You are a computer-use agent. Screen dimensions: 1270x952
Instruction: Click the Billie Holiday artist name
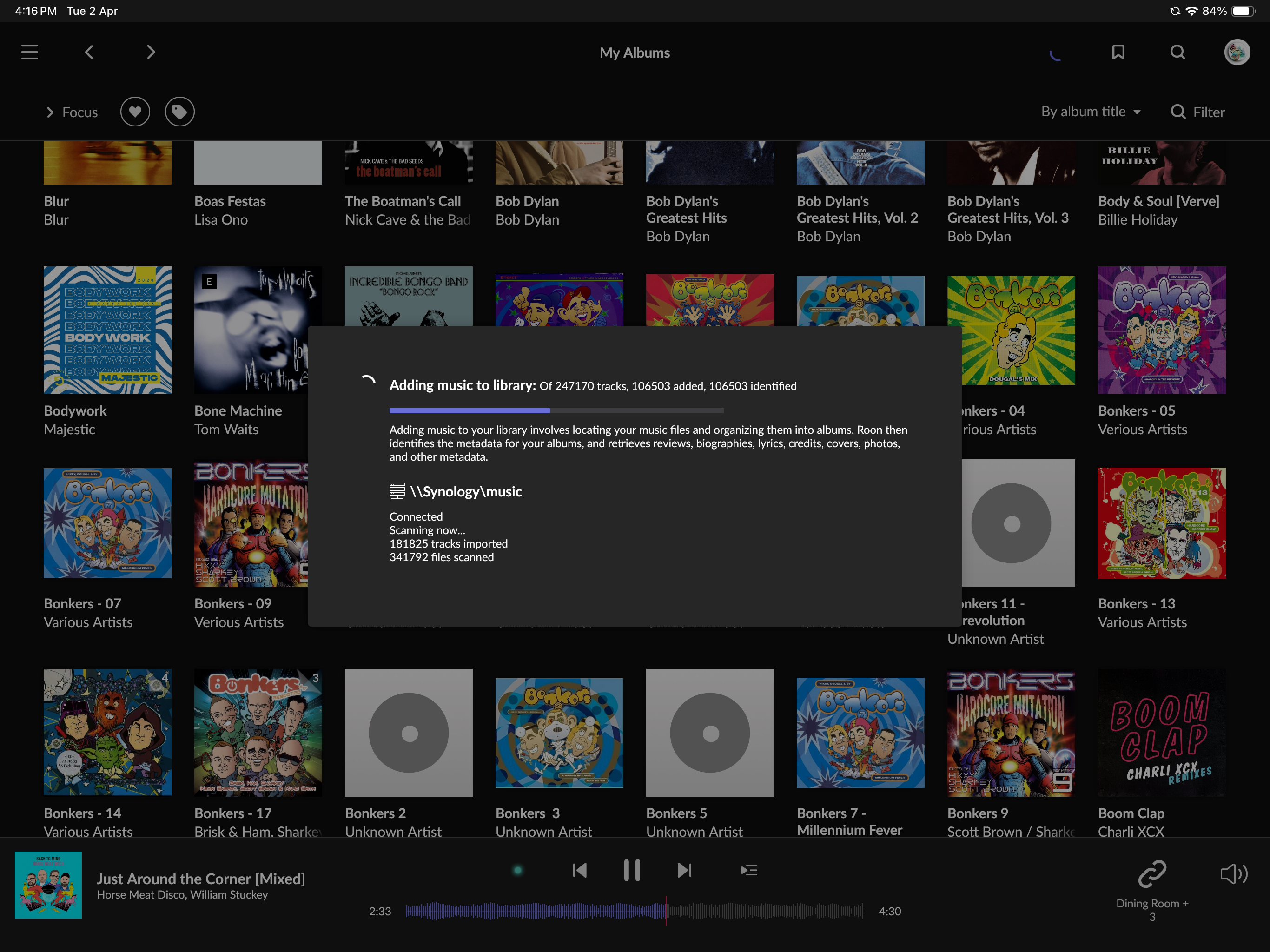(x=1138, y=219)
